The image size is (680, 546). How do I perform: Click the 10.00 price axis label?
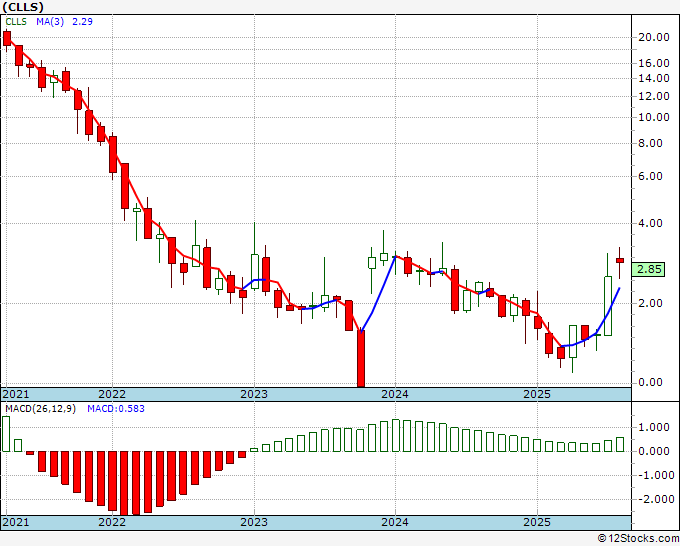(654, 117)
